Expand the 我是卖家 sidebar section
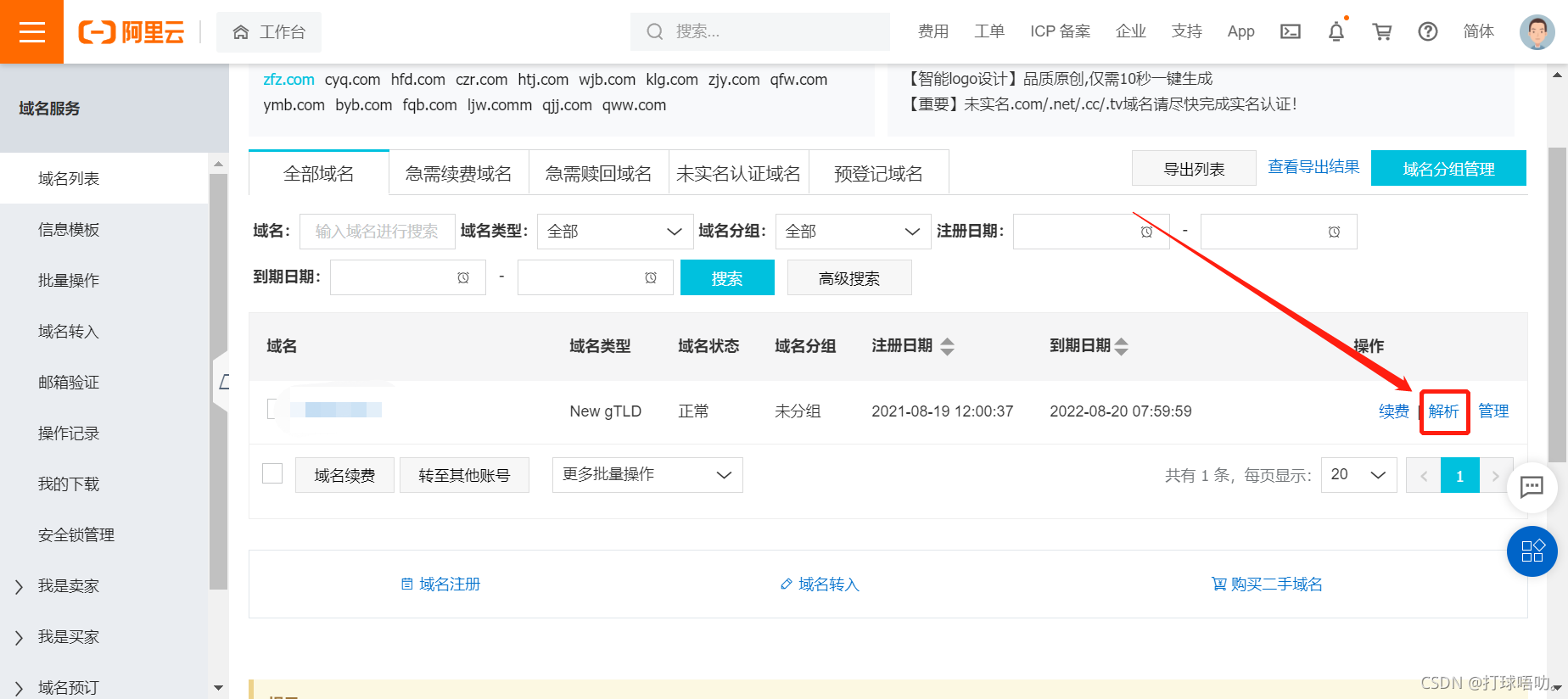 click(x=68, y=586)
